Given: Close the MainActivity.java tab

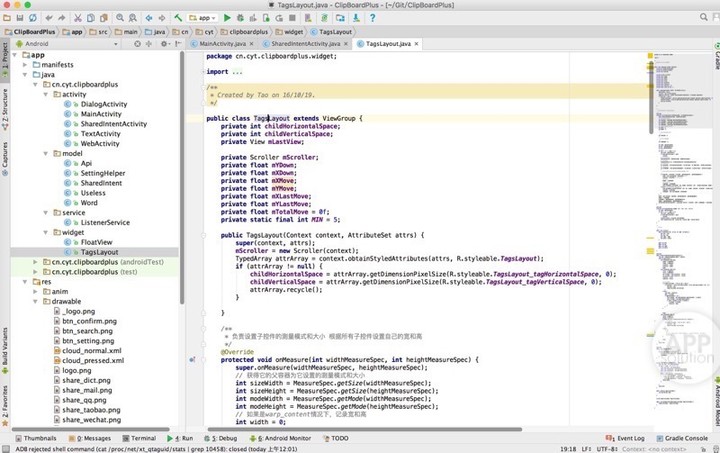Looking at the screenshot, I should [251, 44].
